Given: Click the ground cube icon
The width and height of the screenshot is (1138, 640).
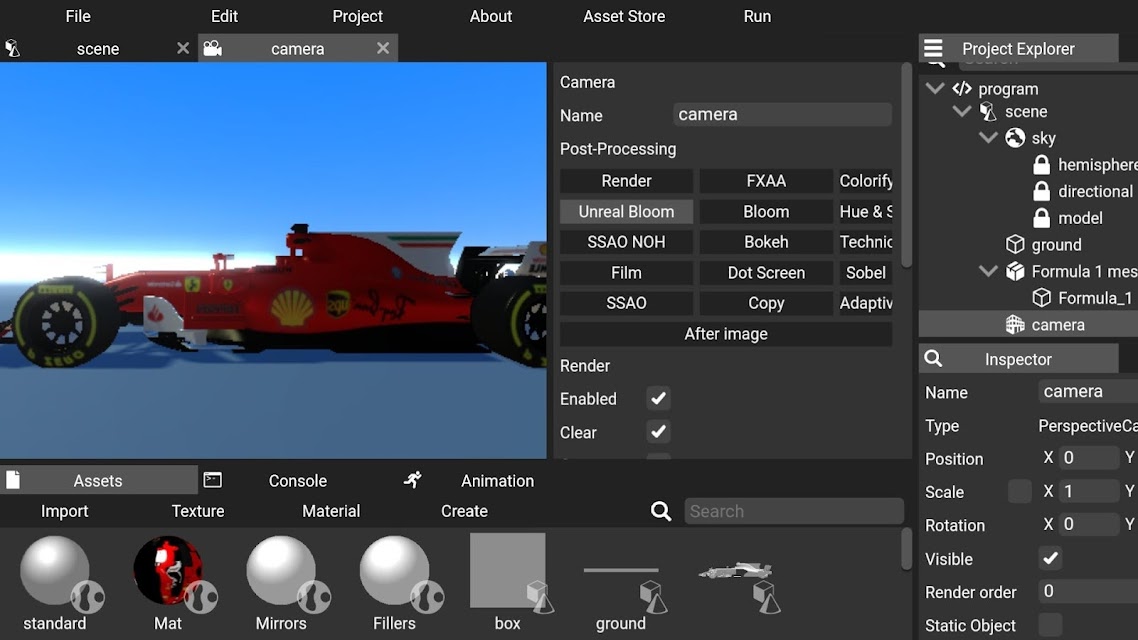Looking at the screenshot, I should point(1015,245).
